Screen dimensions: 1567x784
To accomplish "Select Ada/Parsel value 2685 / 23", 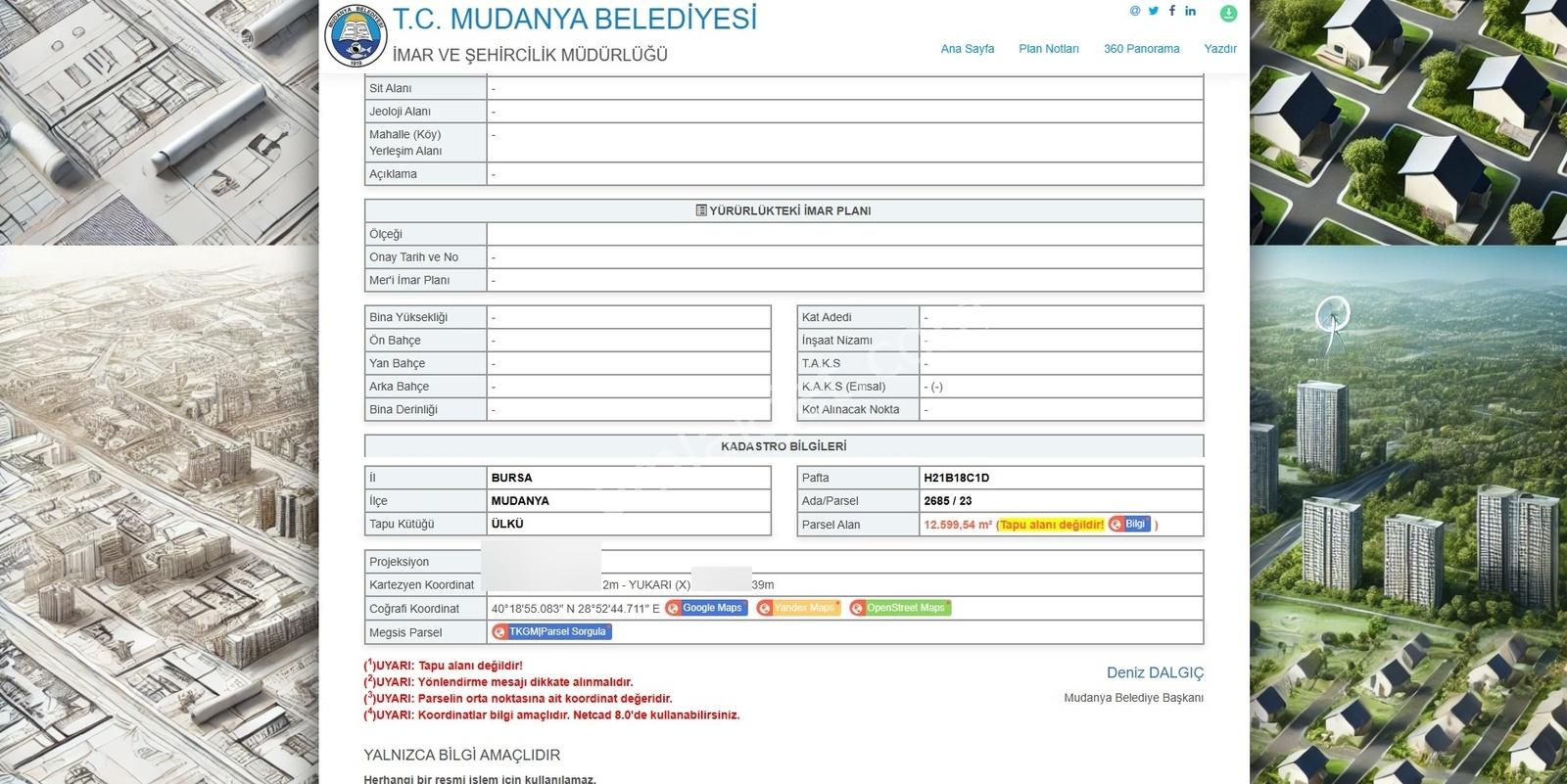I will 948,501.
